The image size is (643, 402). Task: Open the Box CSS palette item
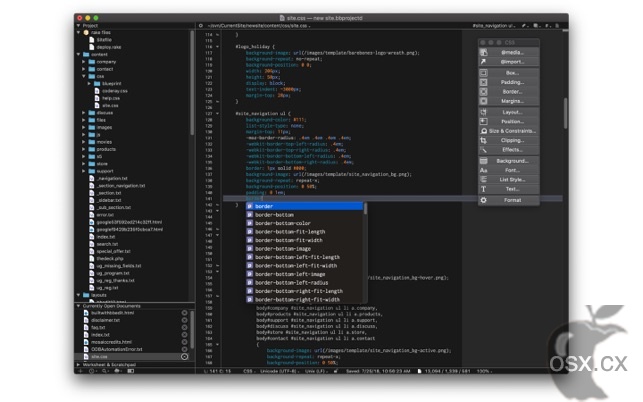click(x=508, y=73)
